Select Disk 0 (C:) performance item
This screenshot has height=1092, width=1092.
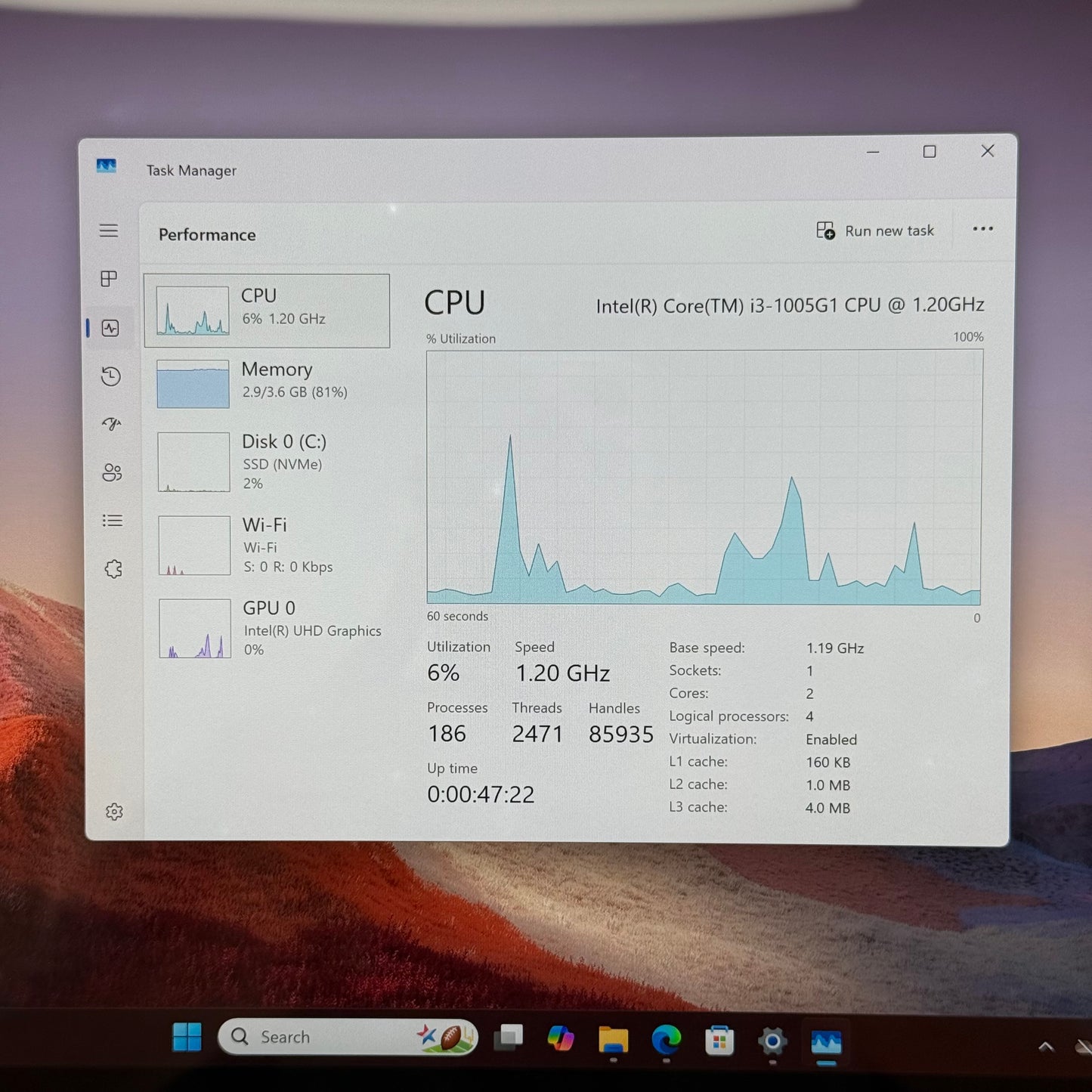[268, 462]
